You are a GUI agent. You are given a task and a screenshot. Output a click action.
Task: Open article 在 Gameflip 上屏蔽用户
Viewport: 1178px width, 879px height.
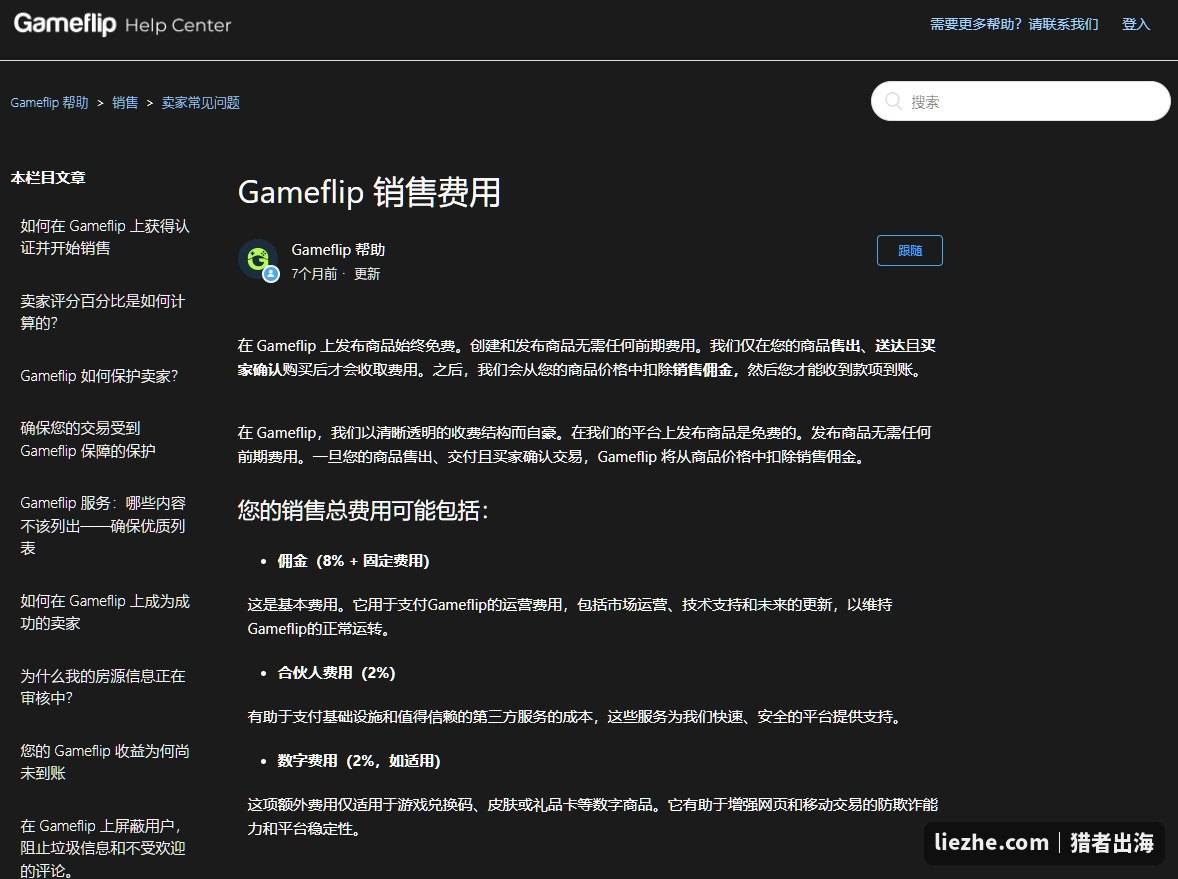(x=103, y=847)
